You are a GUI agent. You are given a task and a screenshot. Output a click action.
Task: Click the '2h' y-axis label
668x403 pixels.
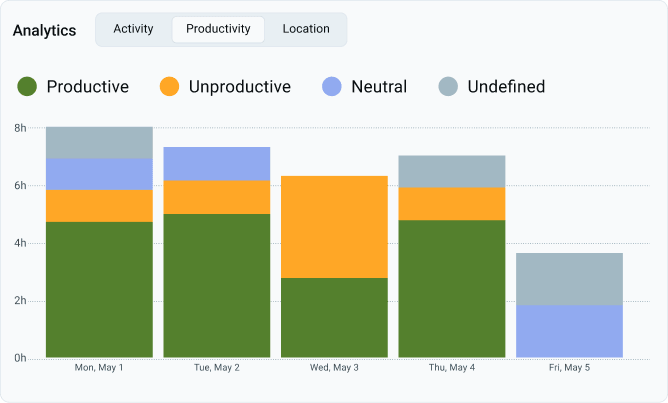tap(20, 301)
